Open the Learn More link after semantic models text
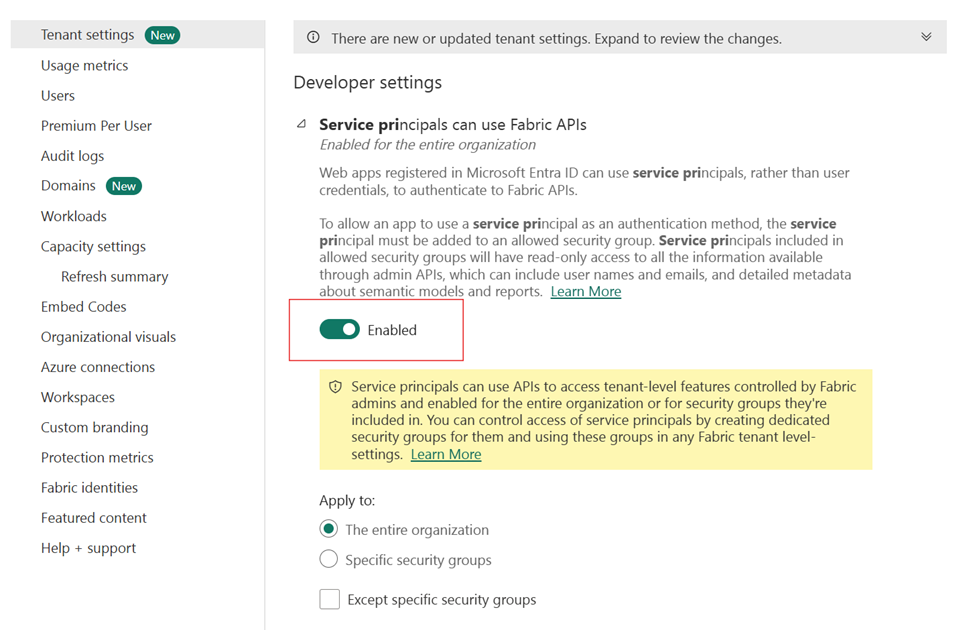This screenshot has width=975, height=630. point(586,292)
